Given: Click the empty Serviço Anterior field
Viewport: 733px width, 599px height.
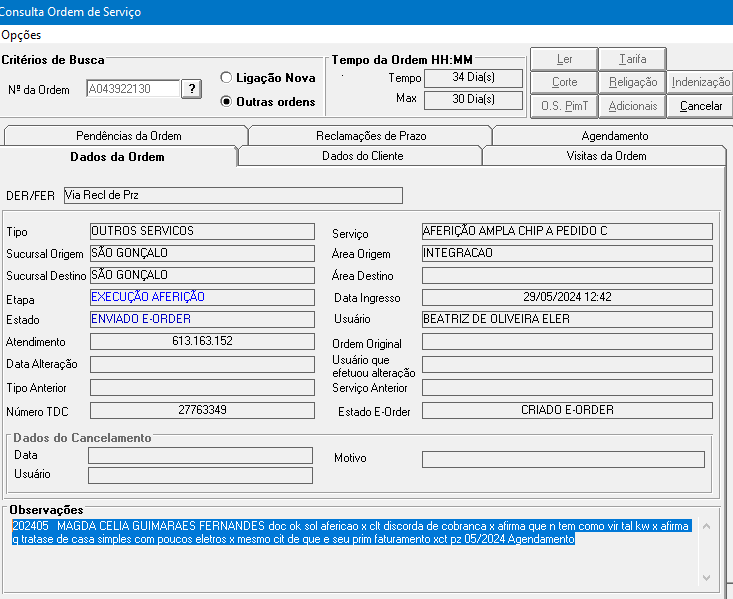Looking at the screenshot, I should 567,387.
